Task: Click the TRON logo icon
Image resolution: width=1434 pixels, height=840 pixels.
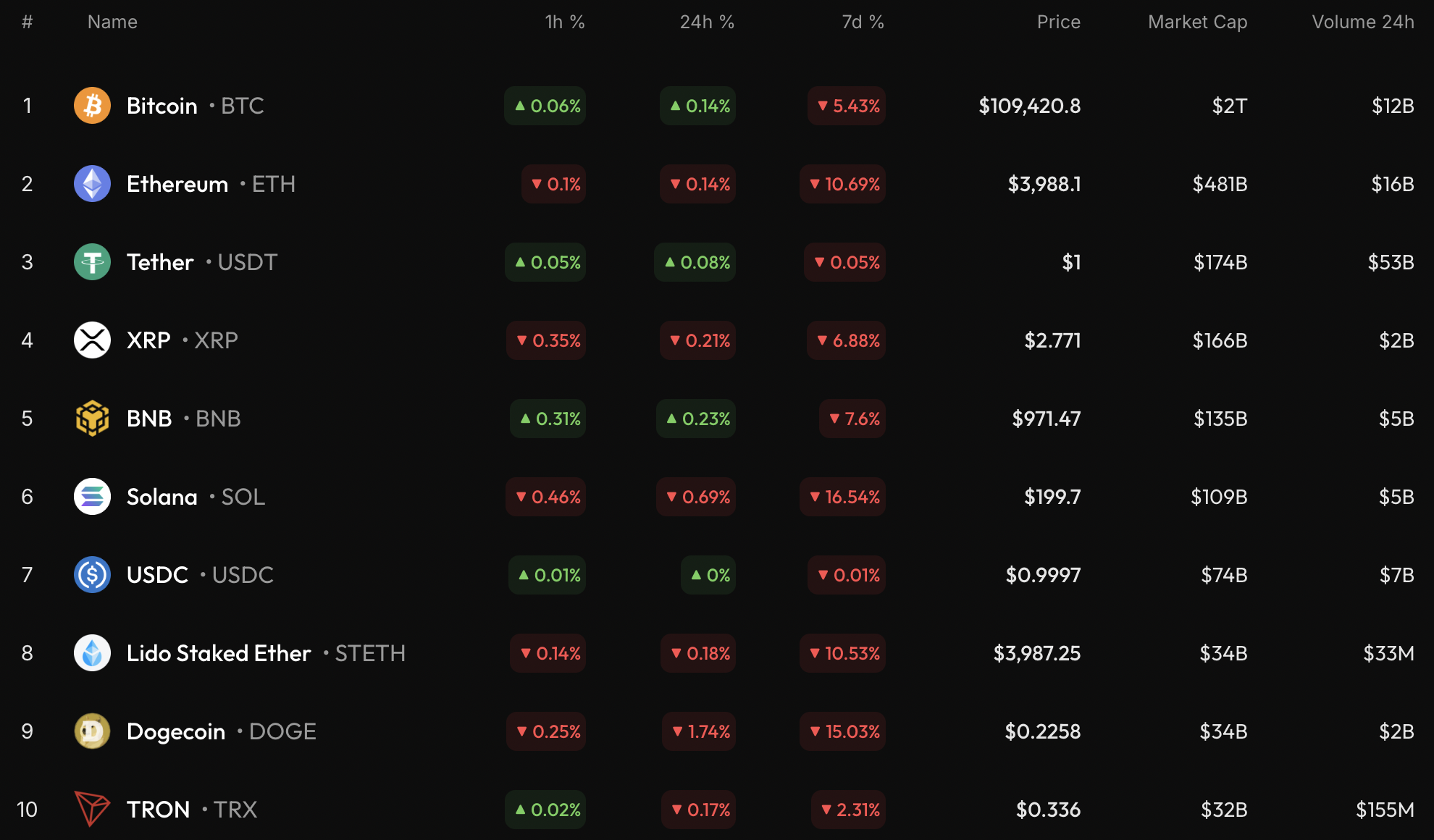Action: [92, 809]
